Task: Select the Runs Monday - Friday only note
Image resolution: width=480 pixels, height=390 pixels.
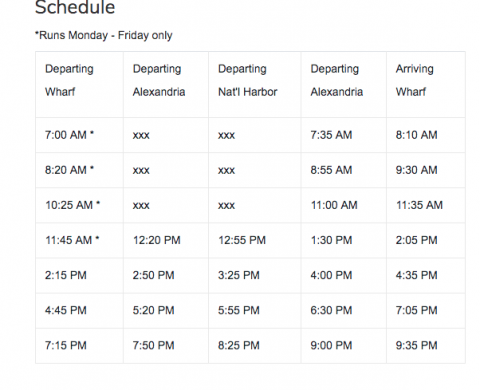Action: point(104,35)
